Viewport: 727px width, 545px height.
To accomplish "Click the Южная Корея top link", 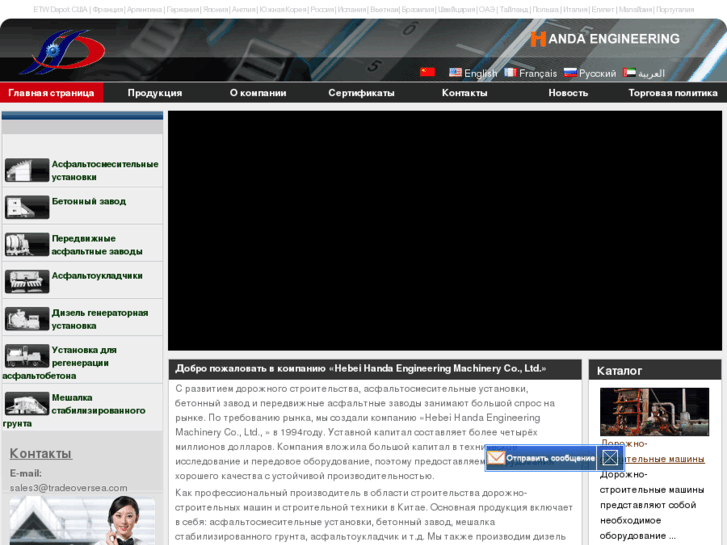I will [283, 9].
